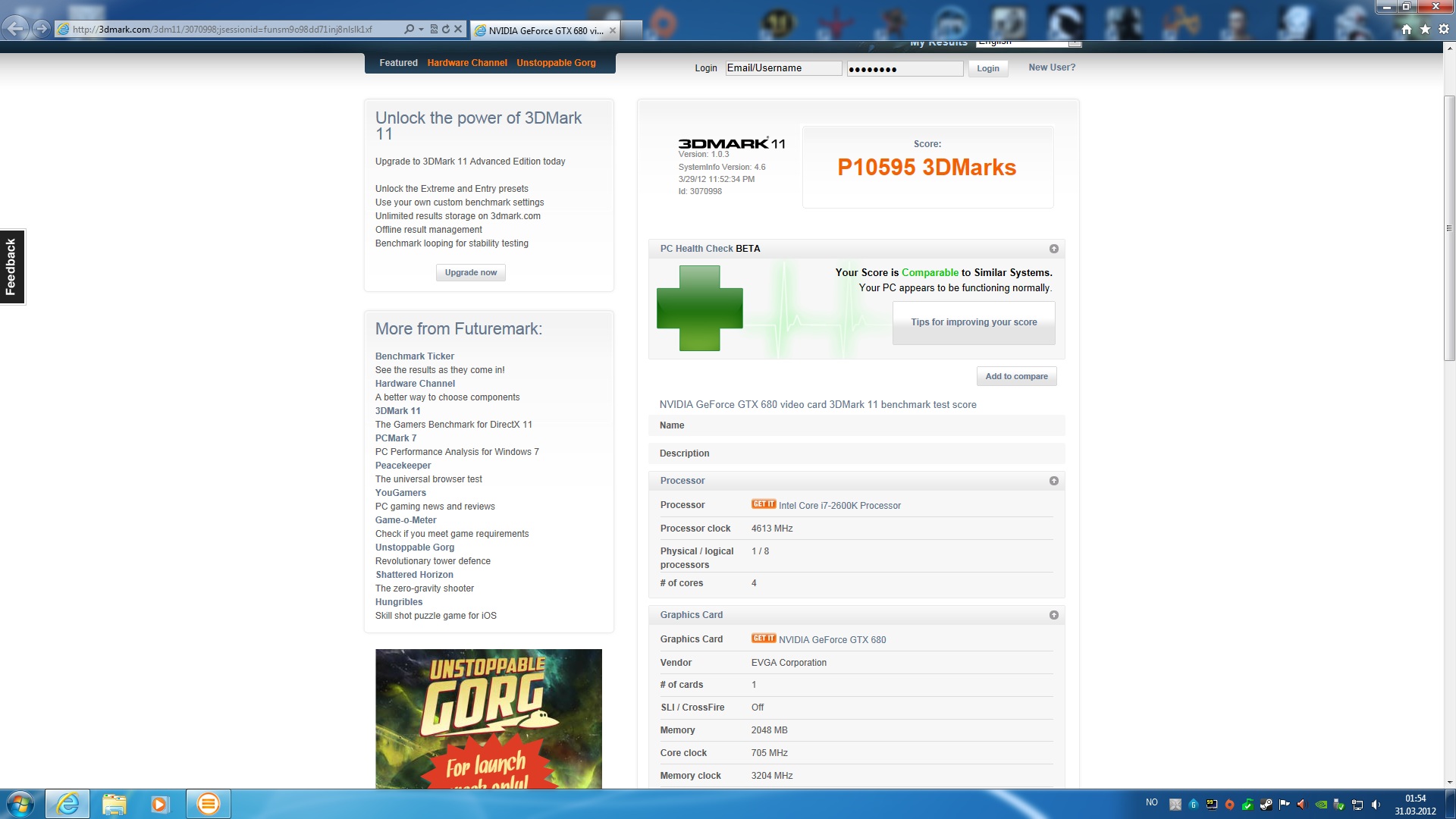
Task: Select the NVIDIA GeForce GTX 680 browser tab
Action: 544,30
